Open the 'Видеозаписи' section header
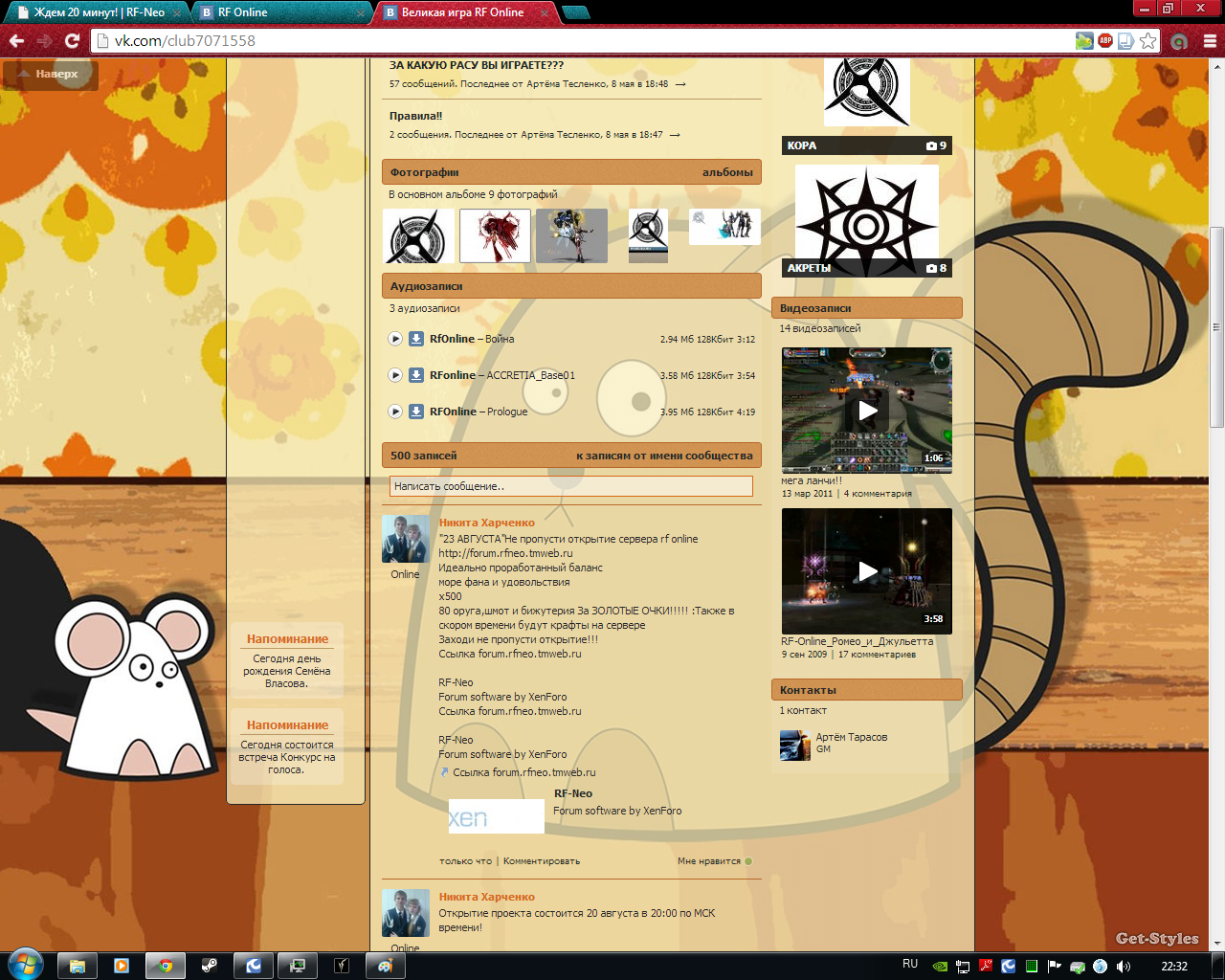Viewport: 1225px width, 980px height. click(815, 308)
